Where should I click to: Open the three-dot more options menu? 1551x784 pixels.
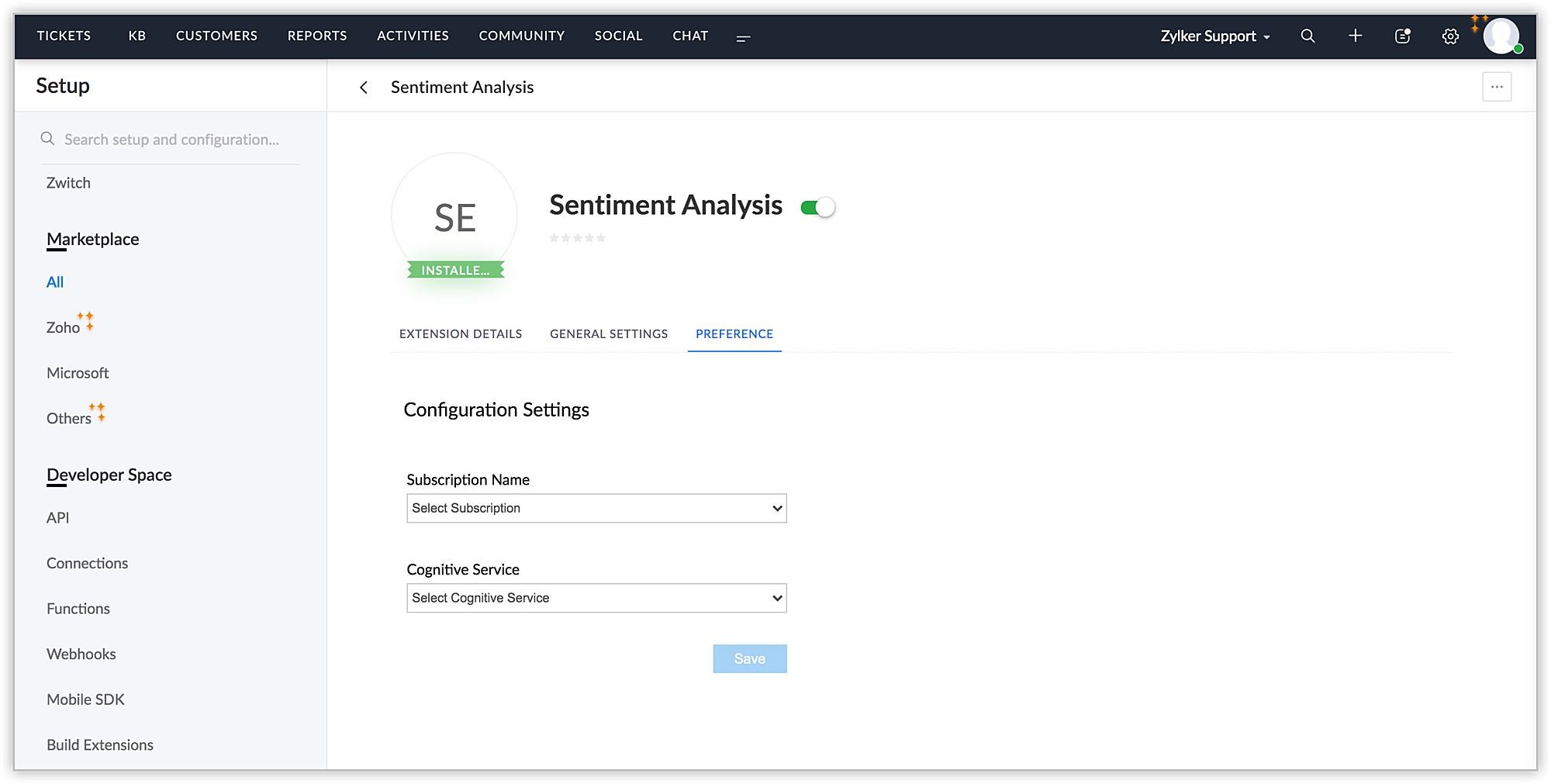pos(1497,87)
